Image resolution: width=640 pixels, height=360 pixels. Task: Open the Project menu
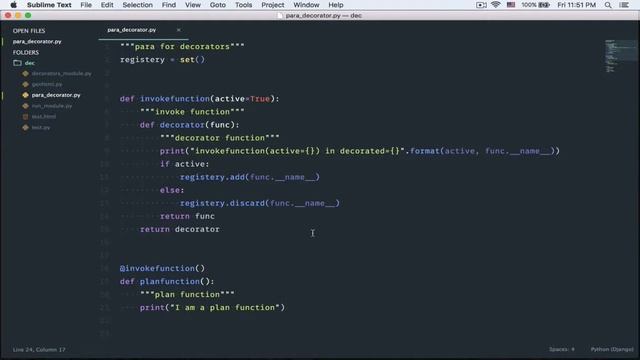(x=273, y=5)
